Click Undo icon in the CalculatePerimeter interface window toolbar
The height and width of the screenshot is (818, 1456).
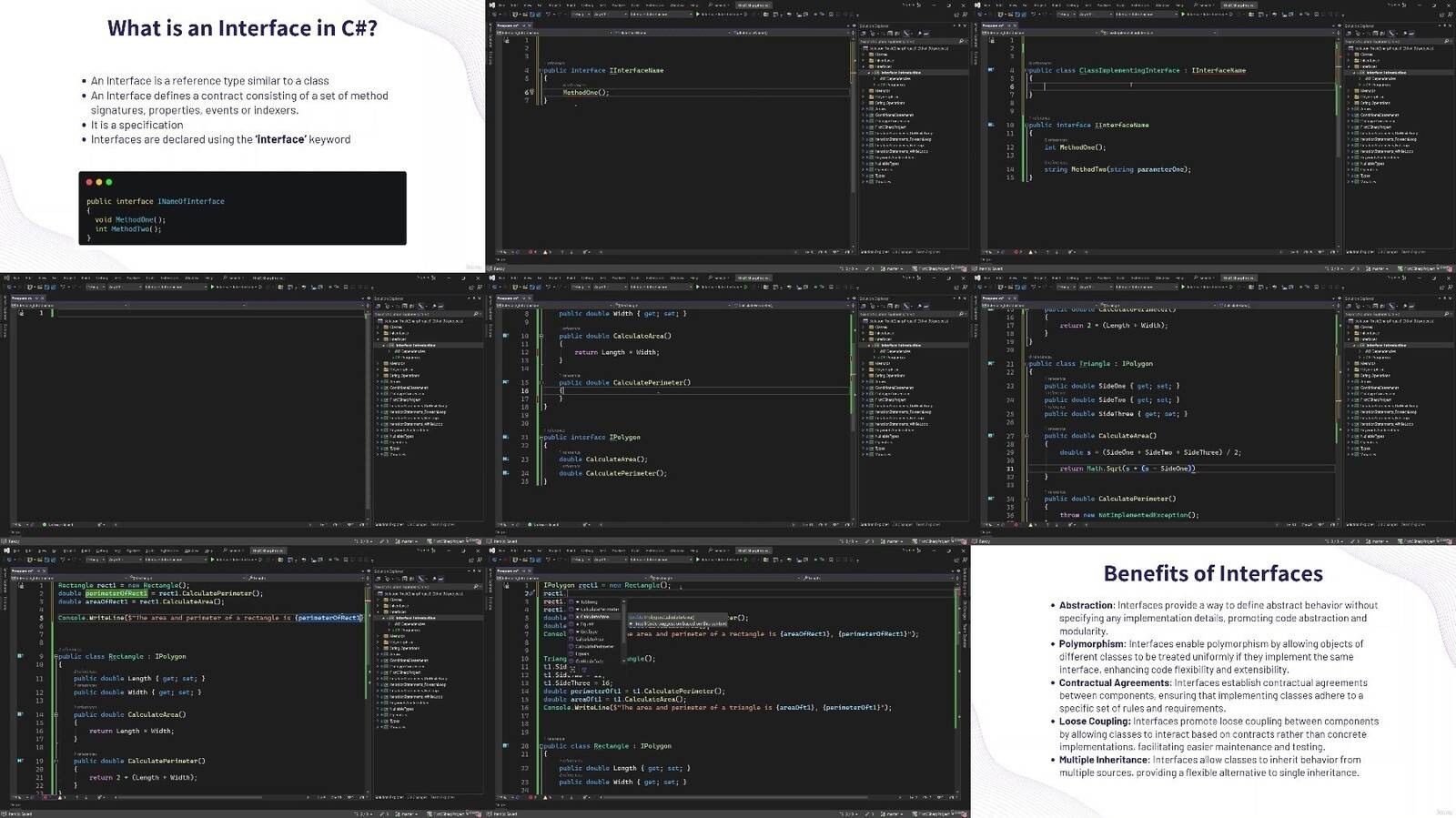(x=548, y=288)
